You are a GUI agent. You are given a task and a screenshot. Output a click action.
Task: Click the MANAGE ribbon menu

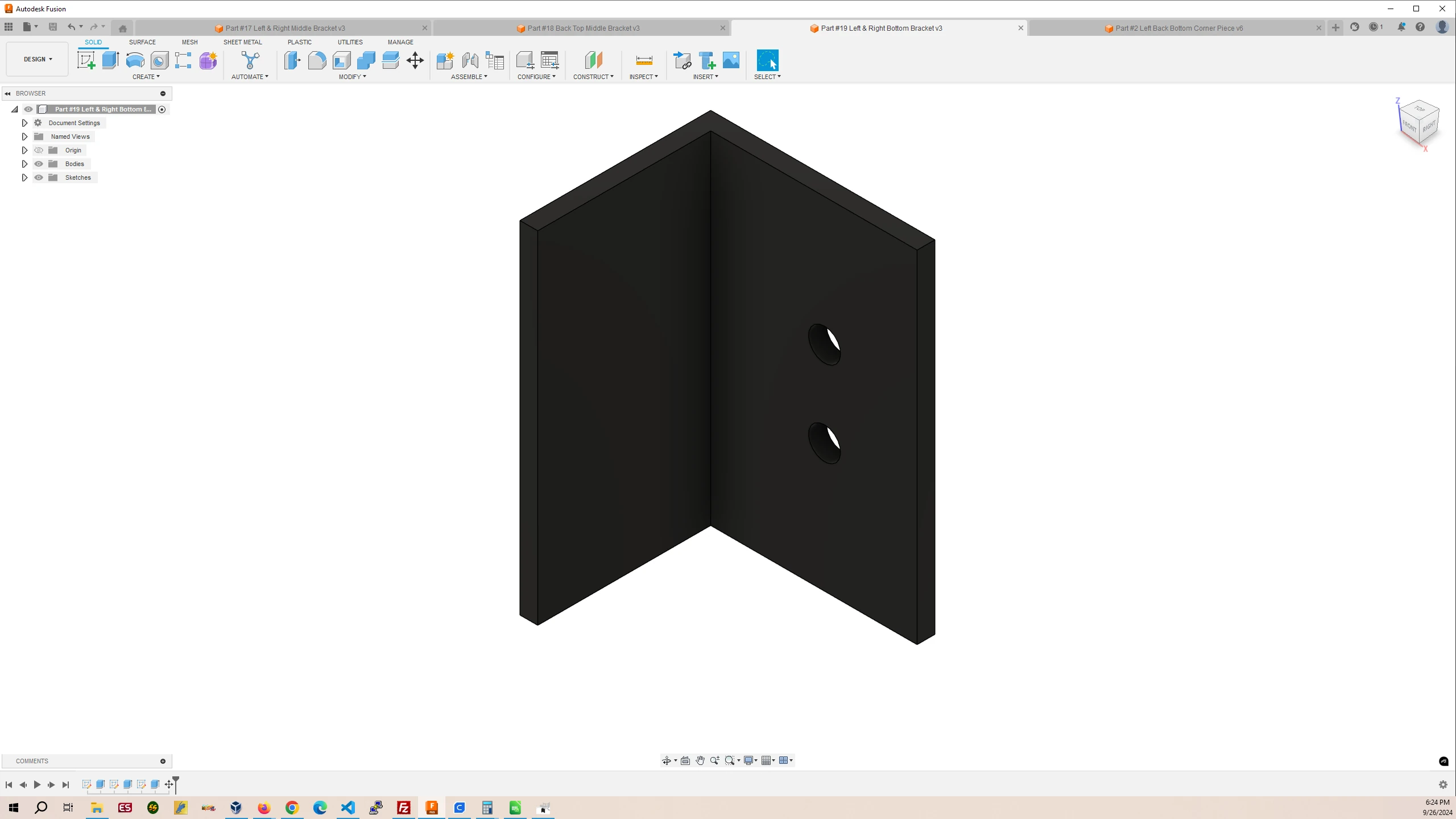399,42
